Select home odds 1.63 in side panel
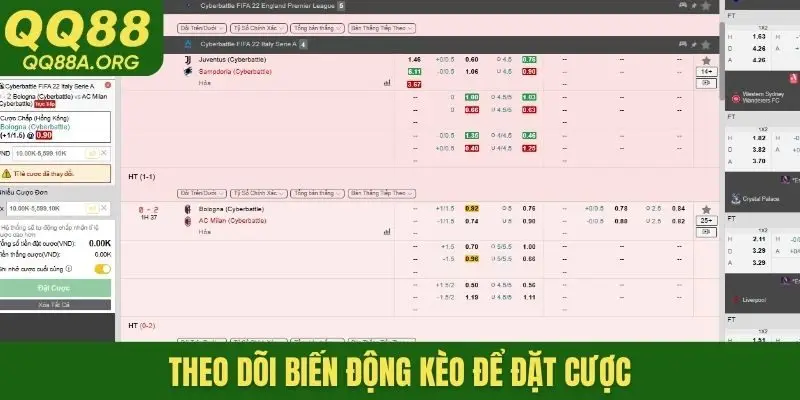The image size is (800, 400). coord(759,37)
